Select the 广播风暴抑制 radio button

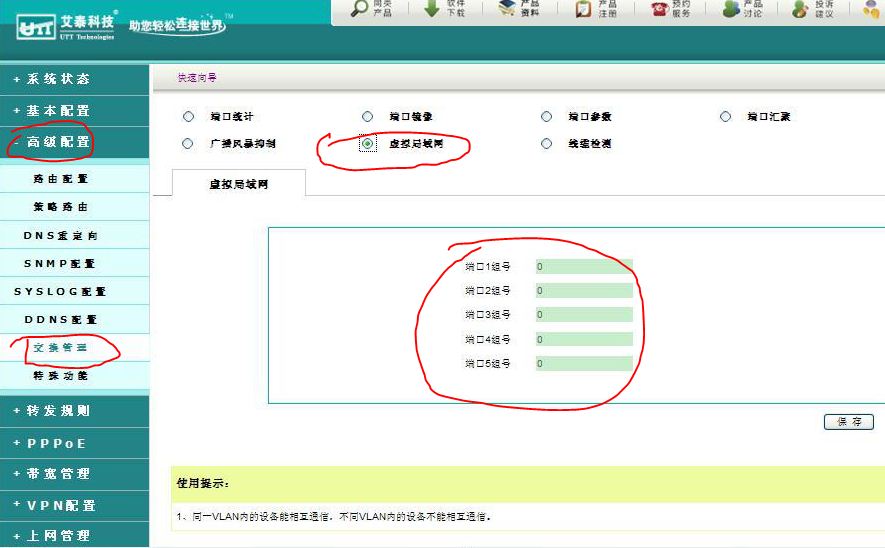187,143
